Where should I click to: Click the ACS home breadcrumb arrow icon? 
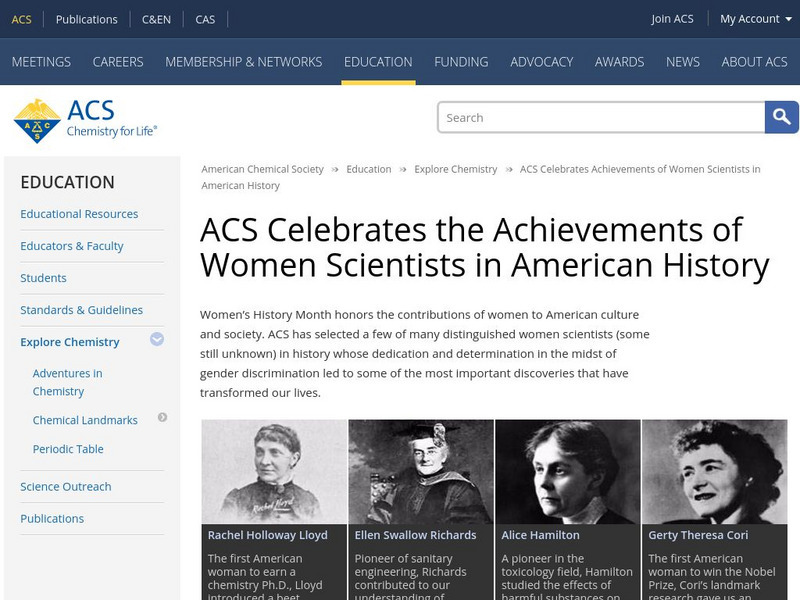336,169
